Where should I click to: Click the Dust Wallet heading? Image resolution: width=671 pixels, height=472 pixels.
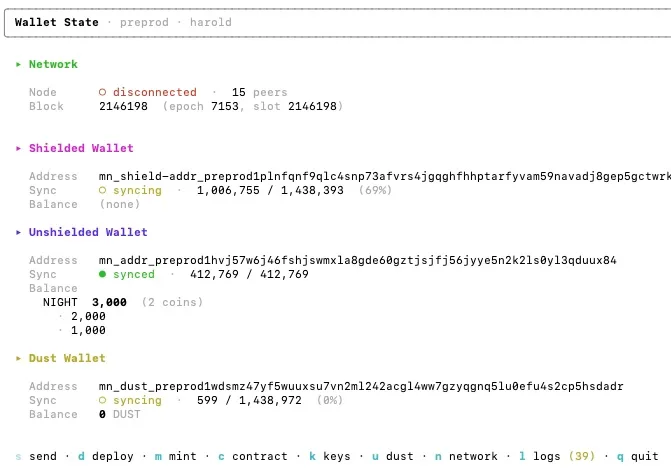(x=67, y=358)
